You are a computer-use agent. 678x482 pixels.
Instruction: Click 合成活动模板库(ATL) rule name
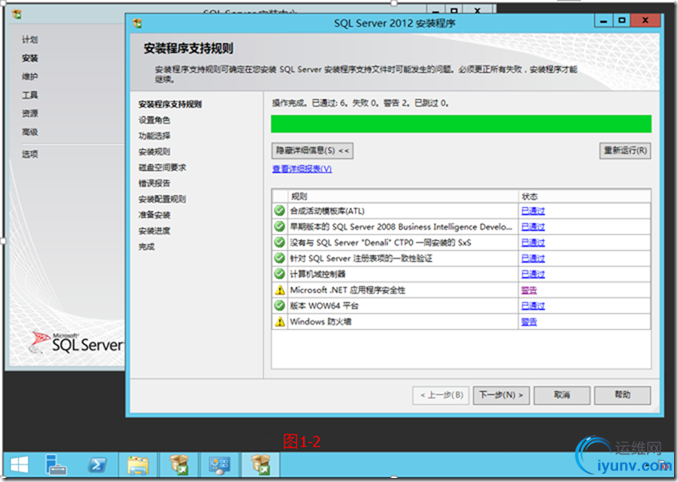(x=327, y=211)
